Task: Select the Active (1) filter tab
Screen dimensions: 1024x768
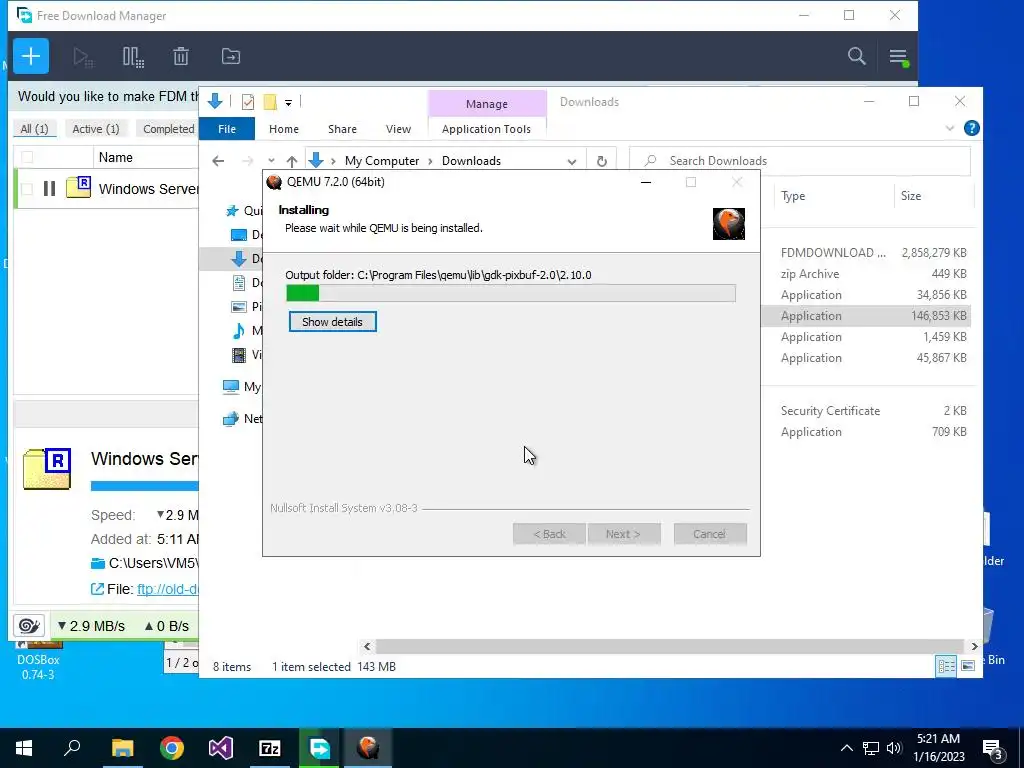Action: coord(96,129)
